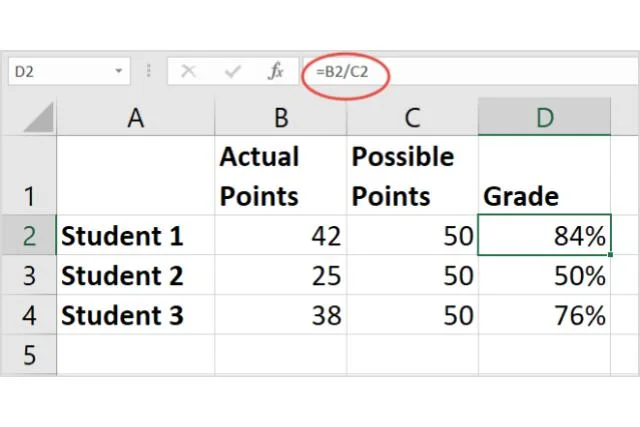Click the formula bar containing =B2/C2
Screen dimensions: 640x427
pyautogui.click(x=450, y=71)
